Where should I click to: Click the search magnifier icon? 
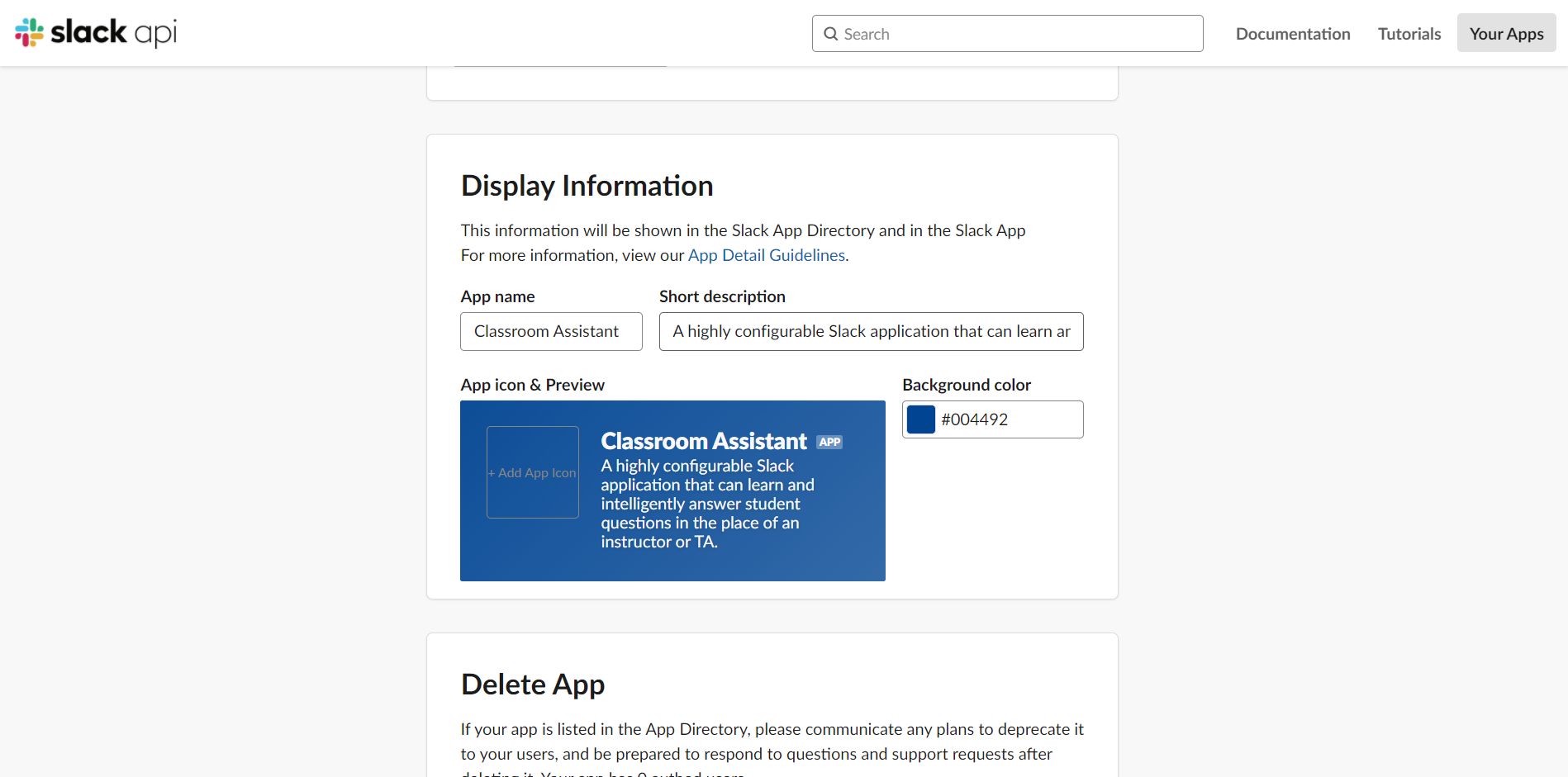pyautogui.click(x=831, y=34)
